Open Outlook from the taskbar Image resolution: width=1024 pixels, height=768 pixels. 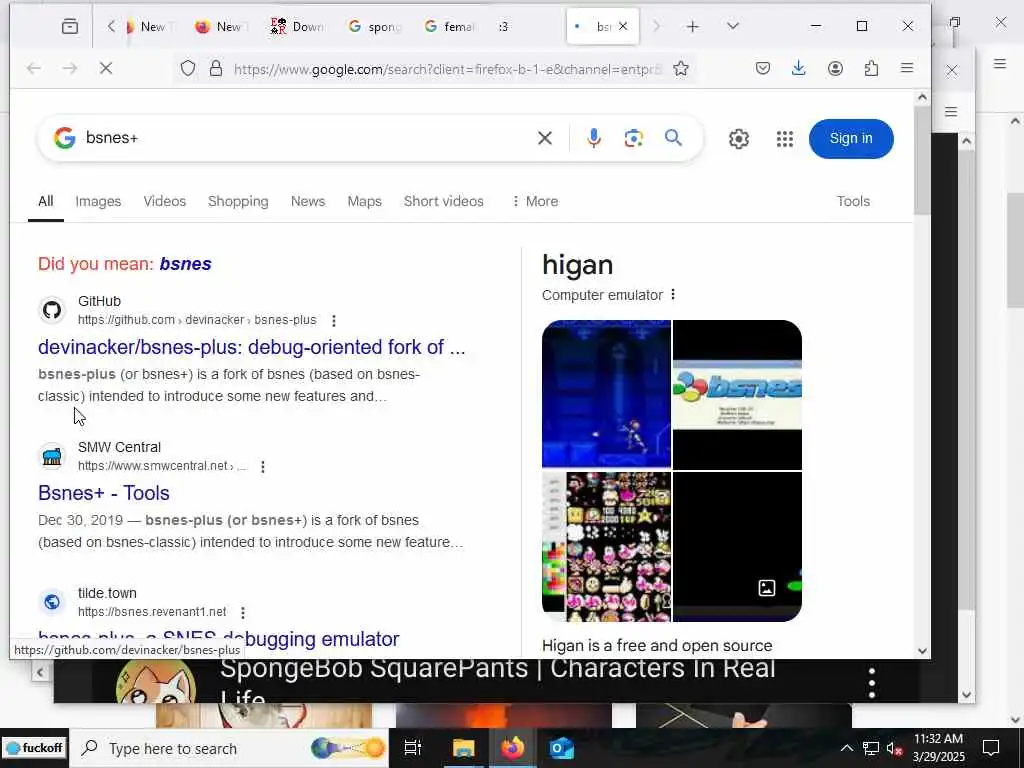click(x=561, y=748)
